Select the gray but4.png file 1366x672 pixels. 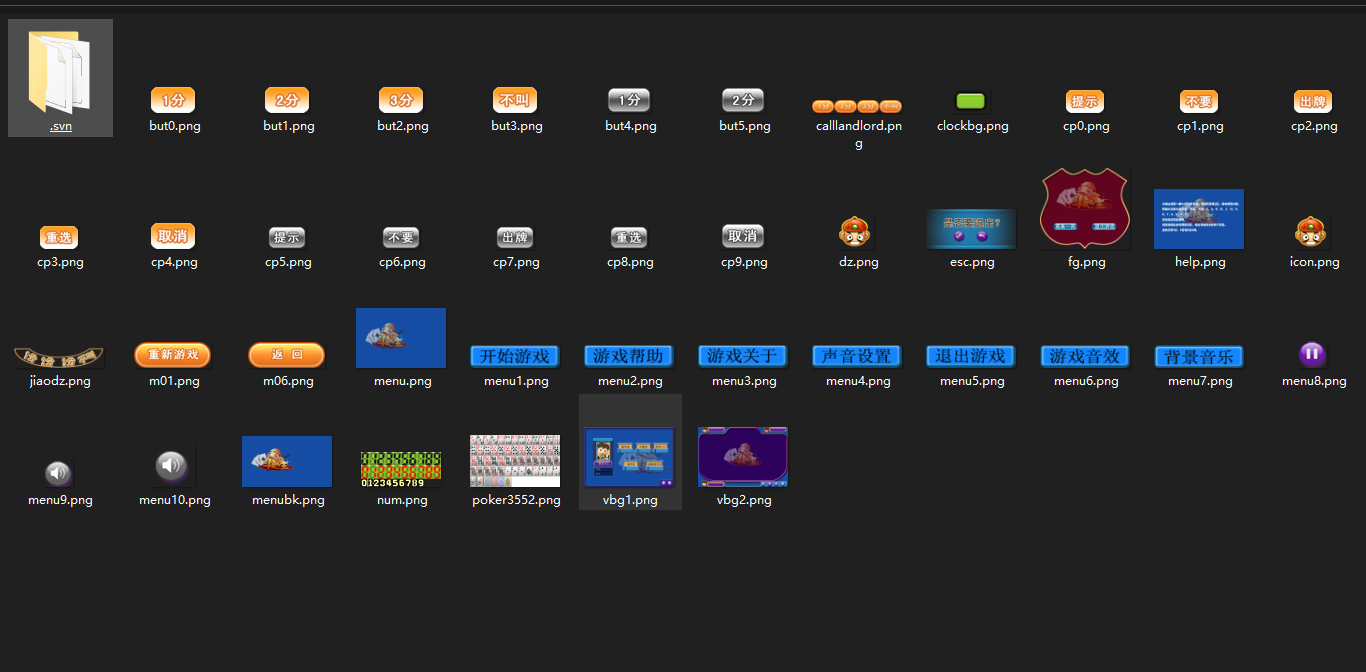pos(629,100)
